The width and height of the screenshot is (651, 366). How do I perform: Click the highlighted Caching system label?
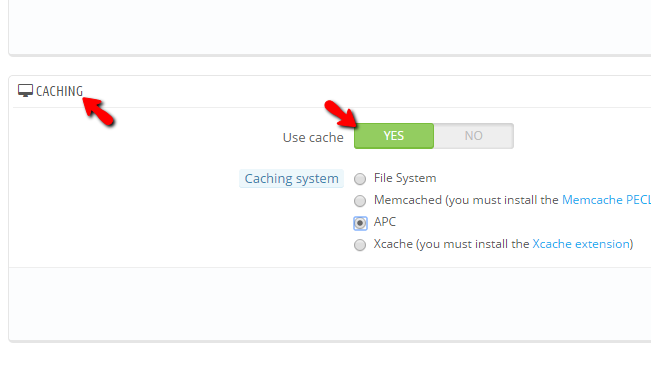pos(291,178)
